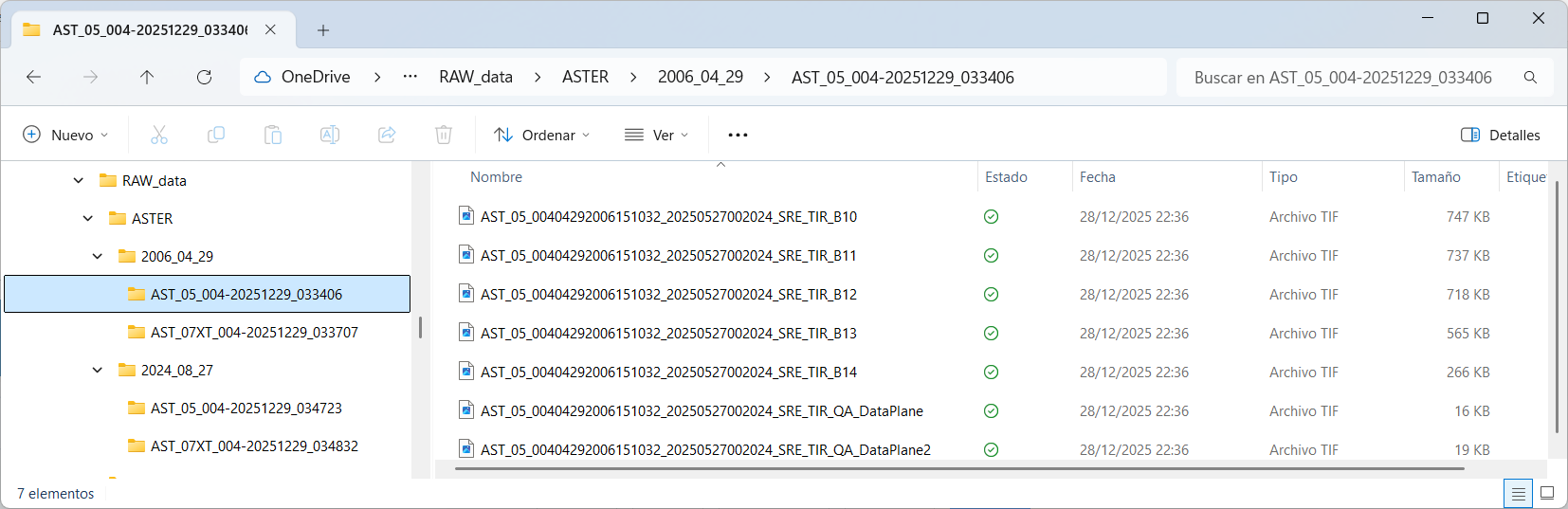Open the See more options ellipsis menu
This screenshot has height=509, width=1568.
(x=738, y=135)
